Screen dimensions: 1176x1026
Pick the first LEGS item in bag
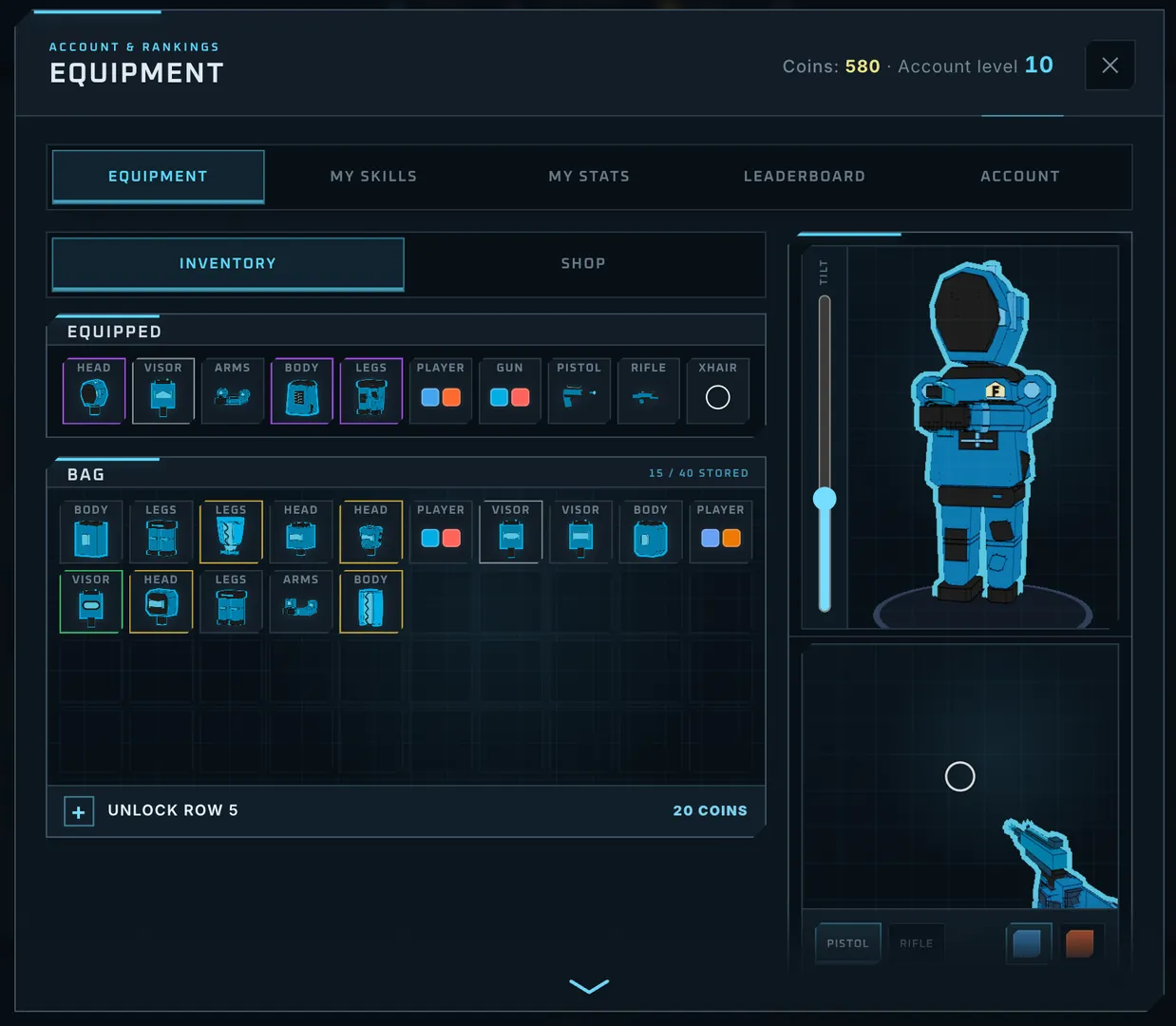click(161, 532)
